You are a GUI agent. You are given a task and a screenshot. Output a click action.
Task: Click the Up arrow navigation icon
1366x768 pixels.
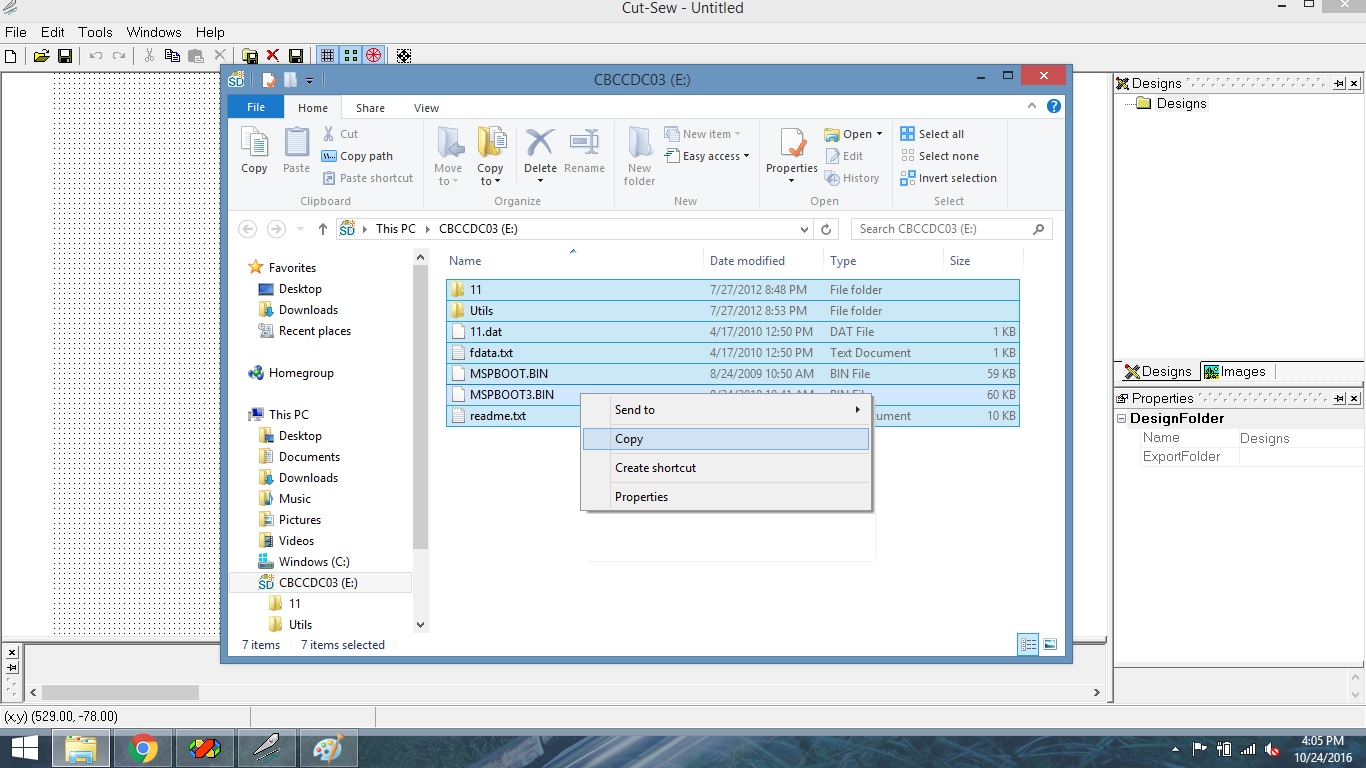322,229
